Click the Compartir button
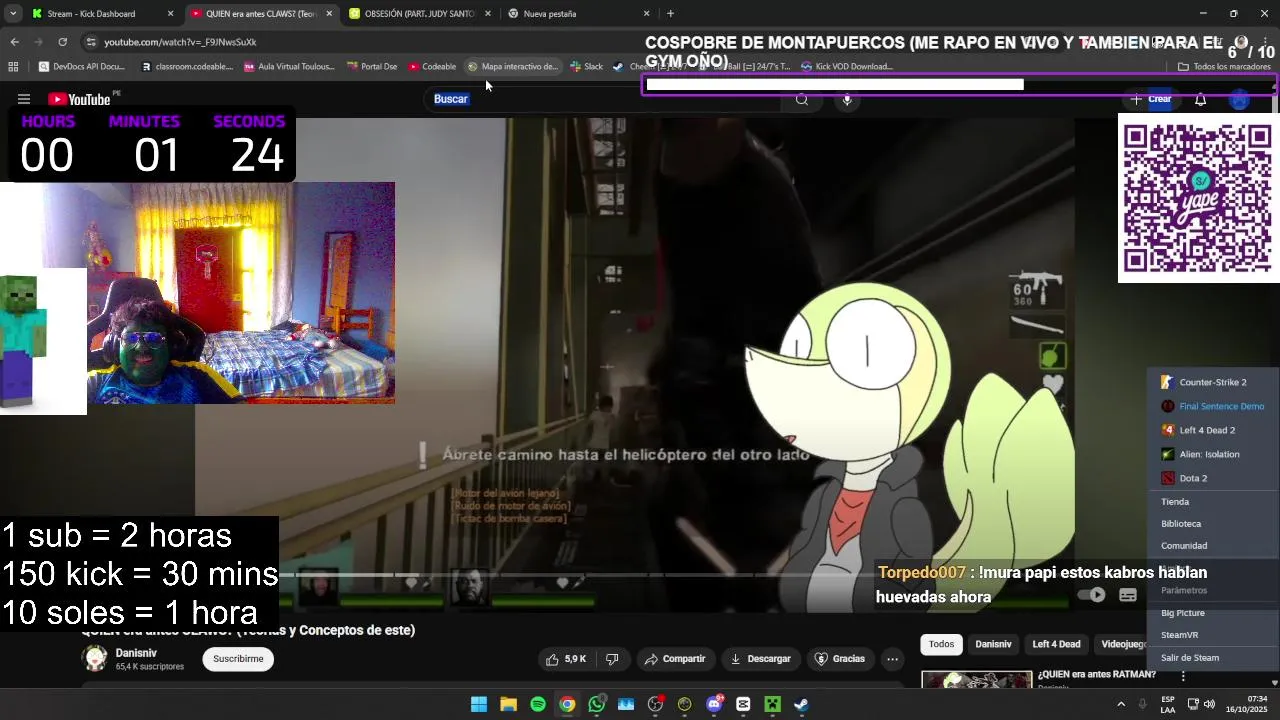1280x720 pixels. click(x=675, y=659)
